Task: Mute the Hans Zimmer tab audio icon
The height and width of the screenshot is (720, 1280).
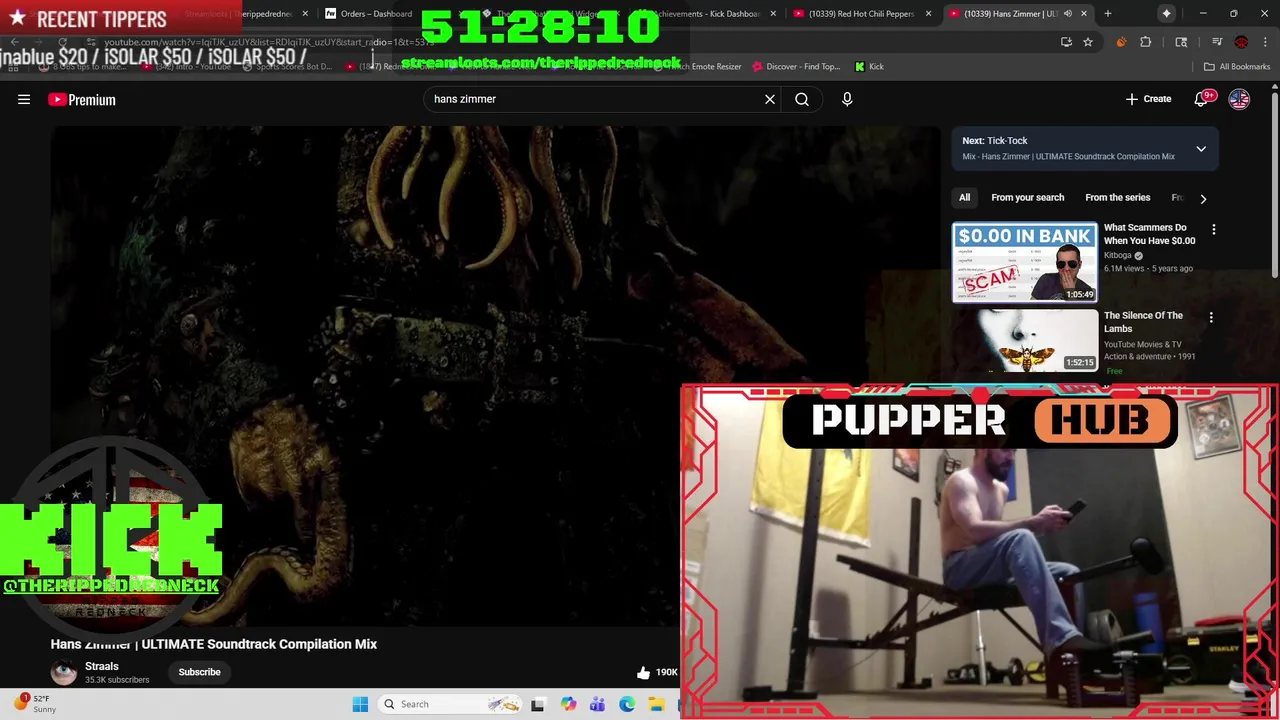Action: [x=1068, y=14]
